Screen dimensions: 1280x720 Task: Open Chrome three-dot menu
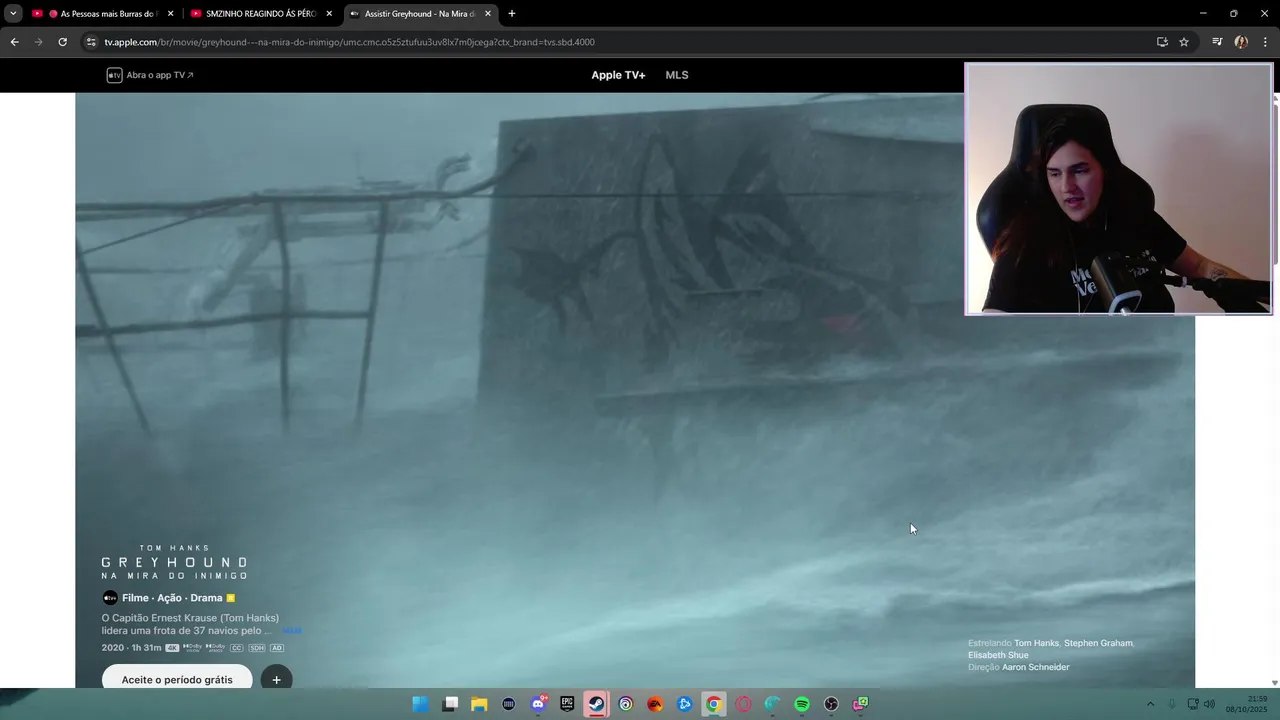1265,42
